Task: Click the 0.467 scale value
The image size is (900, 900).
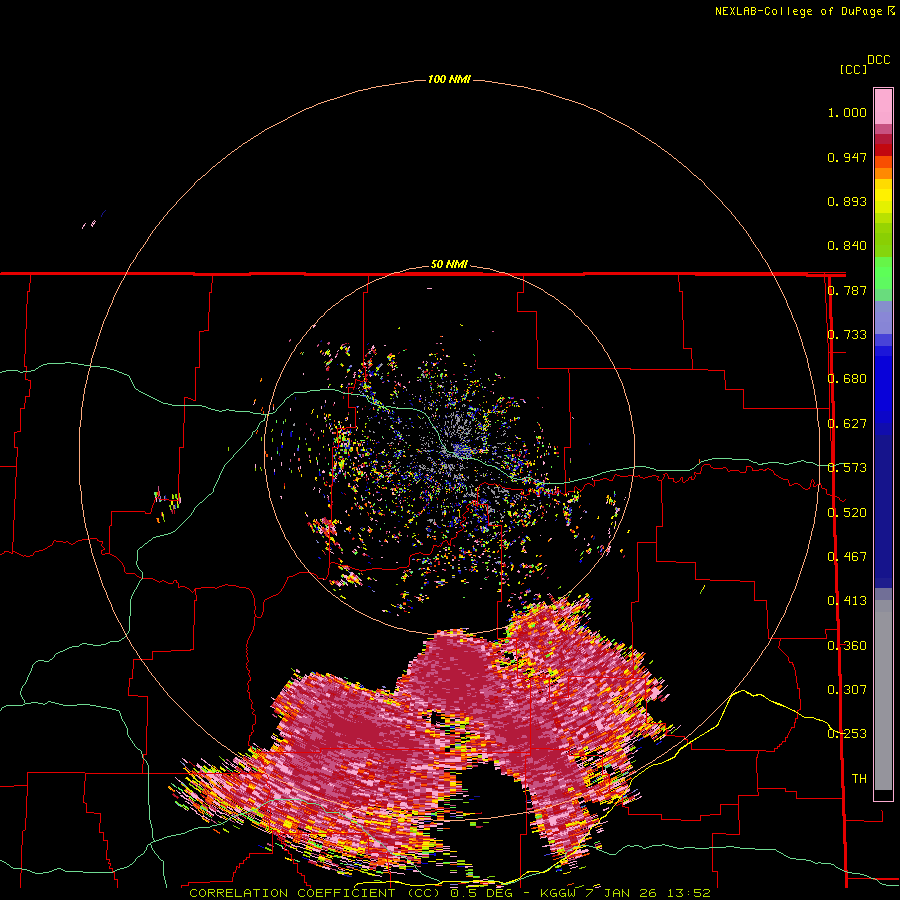Action: pyautogui.click(x=847, y=557)
